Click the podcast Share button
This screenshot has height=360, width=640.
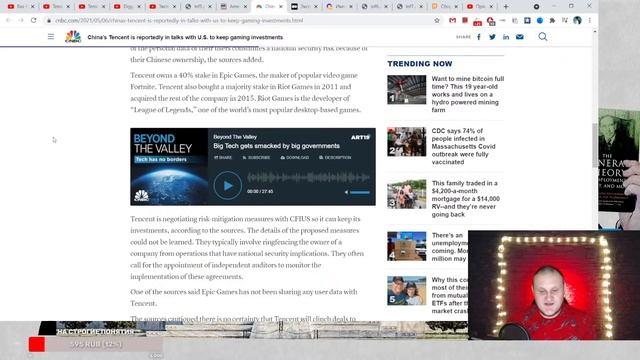click(x=223, y=158)
